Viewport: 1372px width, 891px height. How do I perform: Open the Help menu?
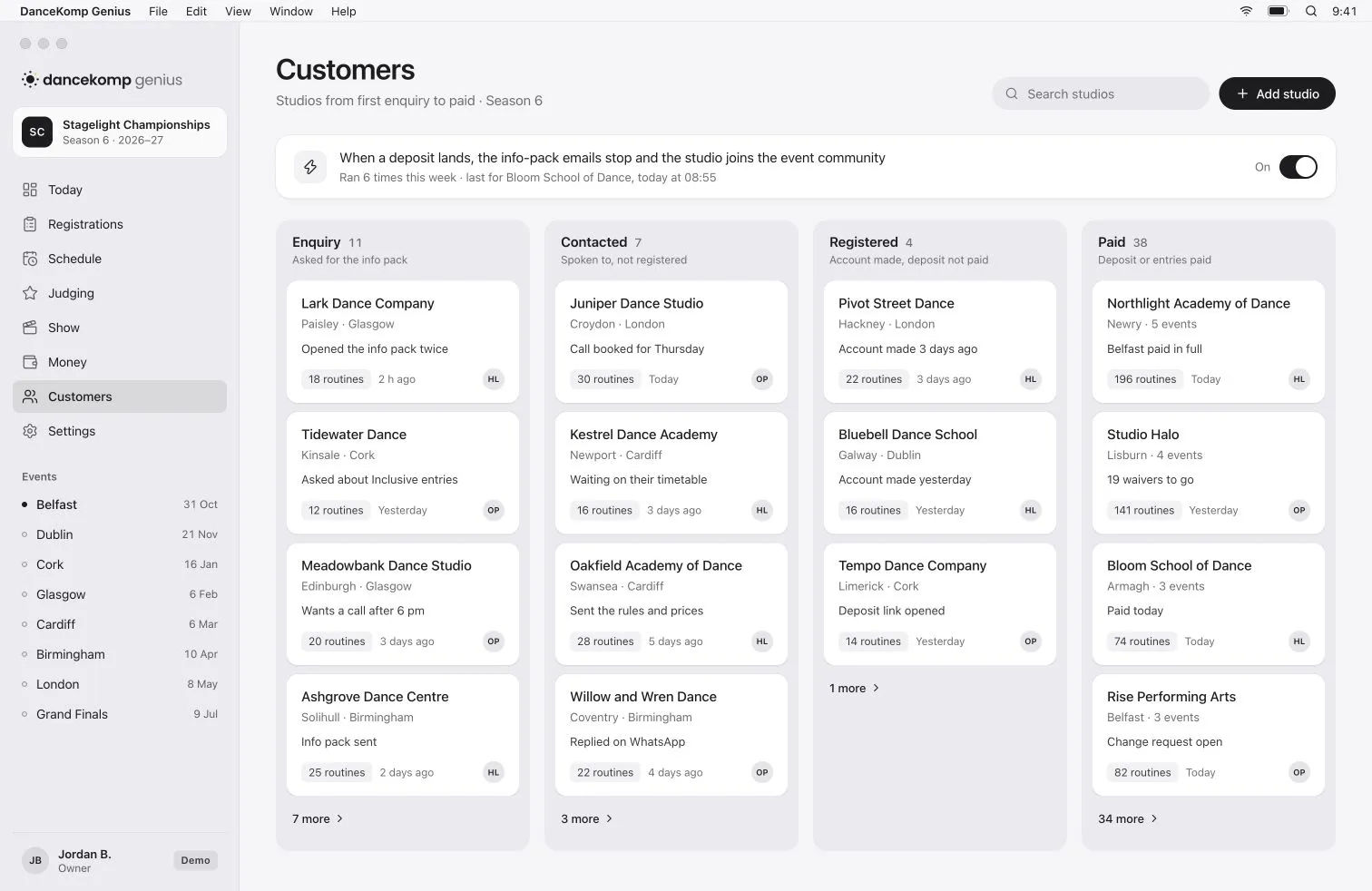coord(343,11)
